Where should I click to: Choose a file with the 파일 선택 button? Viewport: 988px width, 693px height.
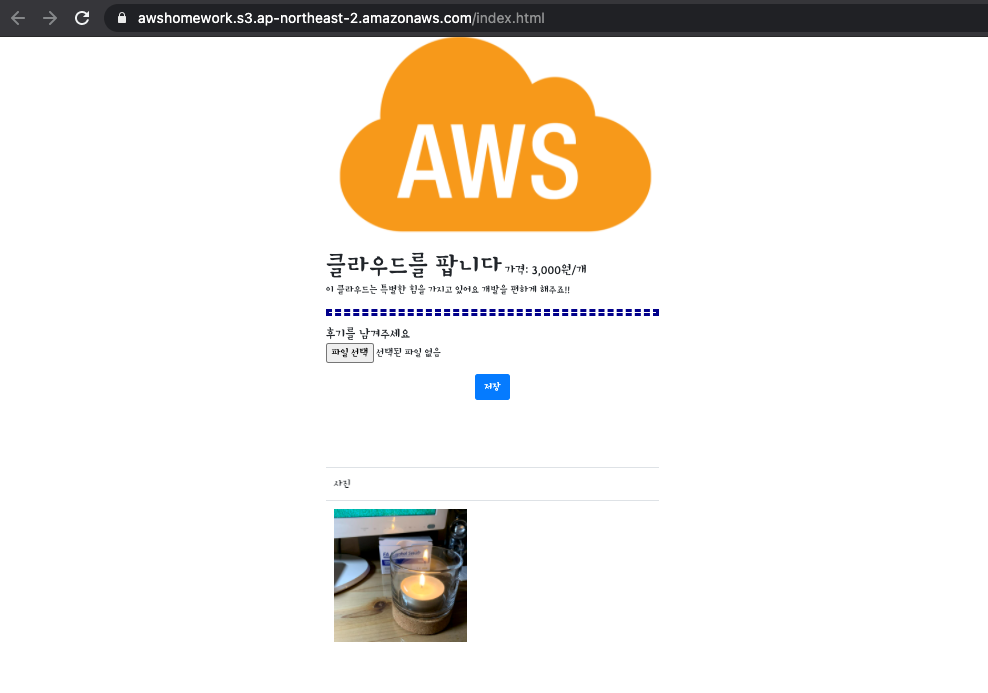(x=350, y=353)
